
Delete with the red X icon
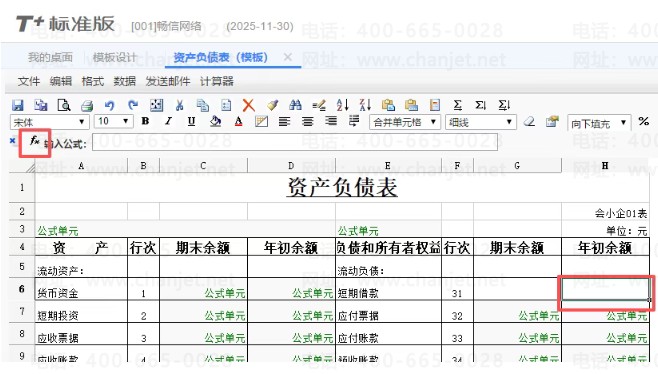coord(248,105)
